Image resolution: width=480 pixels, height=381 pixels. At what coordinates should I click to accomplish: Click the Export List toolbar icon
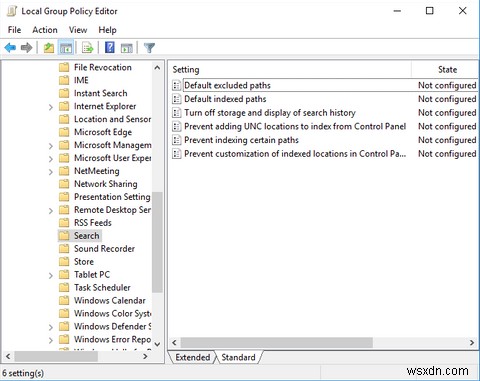tap(88, 48)
